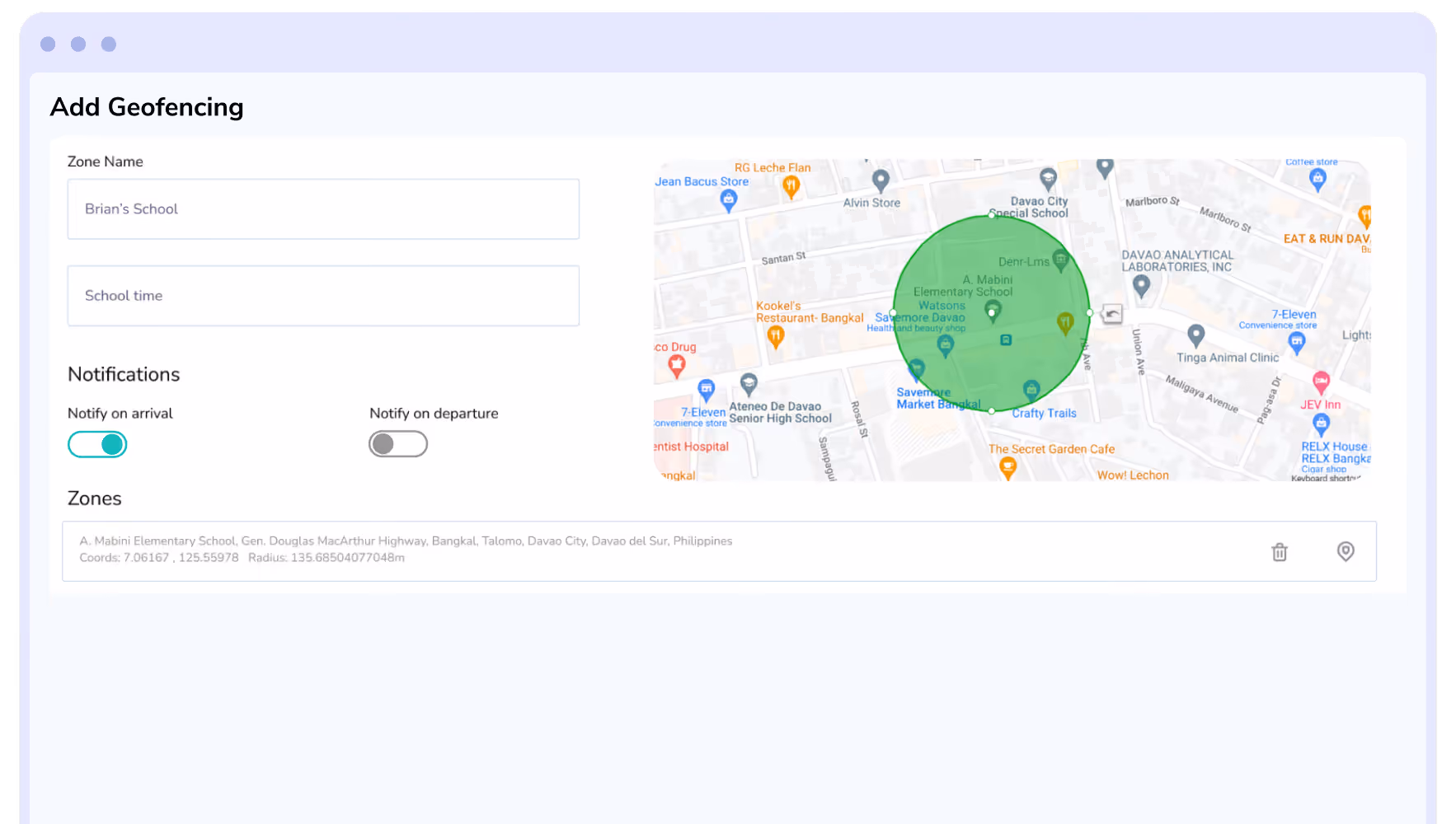Grab the geofence circle's right radius handle
The width and height of the screenshot is (1456, 824).
pos(1089,313)
